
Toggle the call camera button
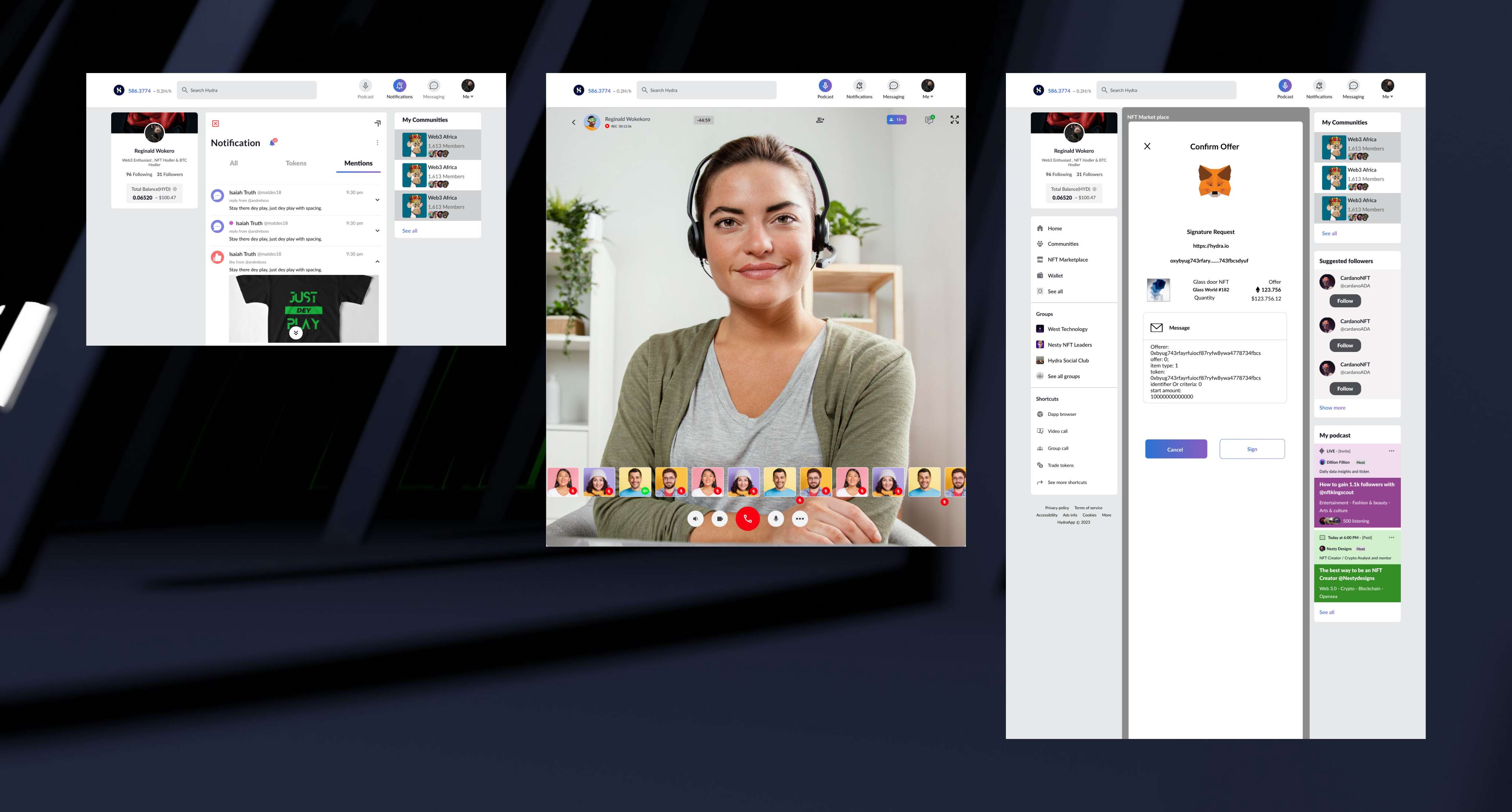click(x=719, y=519)
